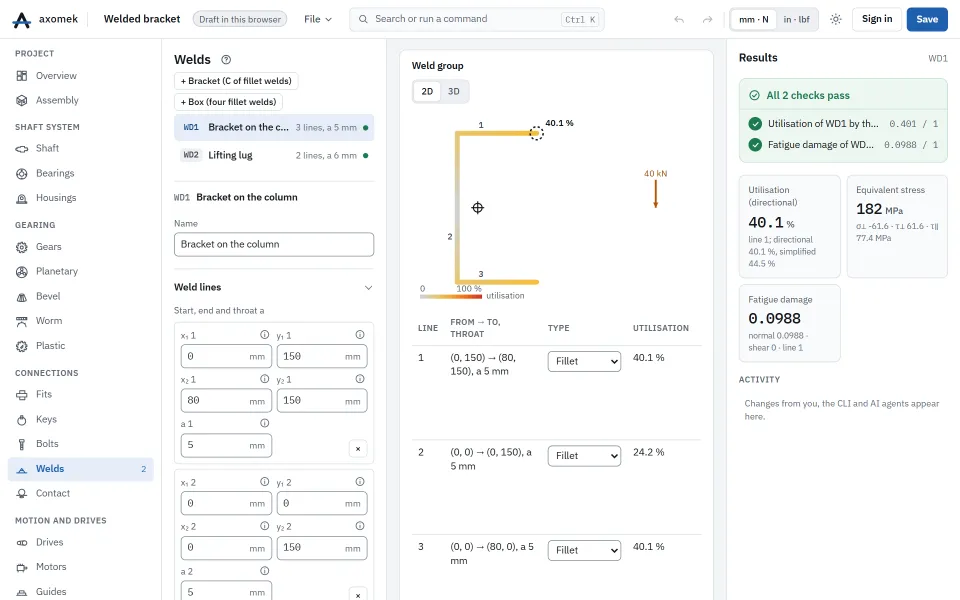Click the info icon beside x₂ 2
Image resolution: width=960 pixels, height=600 pixels.
(x=264, y=526)
